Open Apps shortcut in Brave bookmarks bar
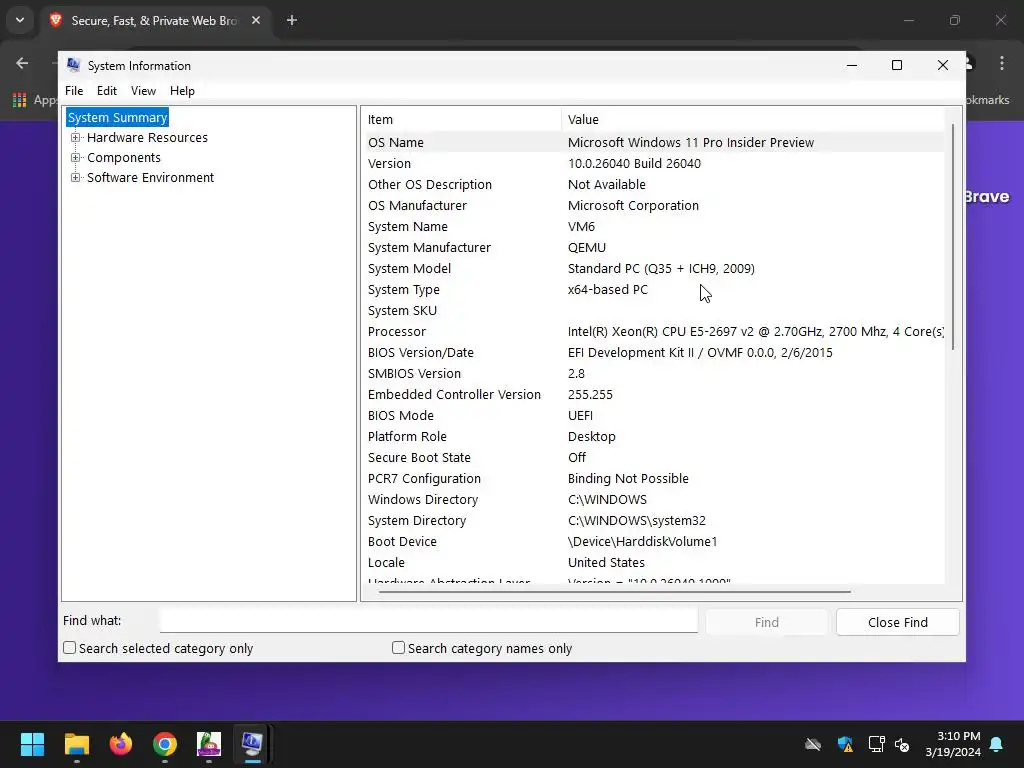 [36, 100]
